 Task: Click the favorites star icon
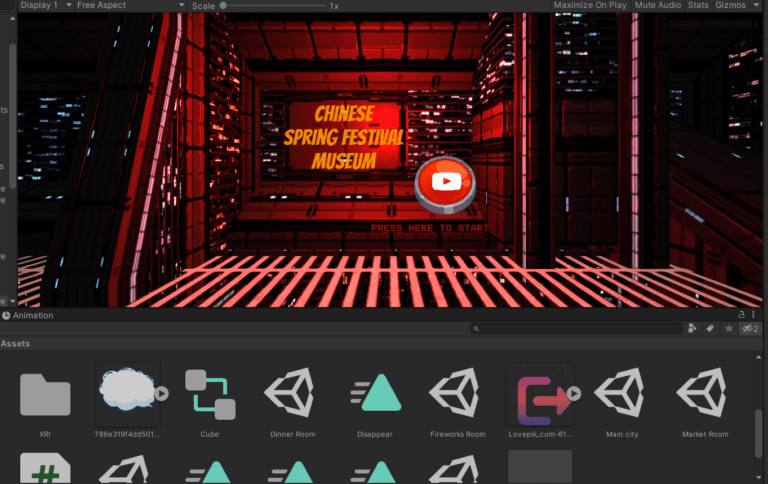729,329
